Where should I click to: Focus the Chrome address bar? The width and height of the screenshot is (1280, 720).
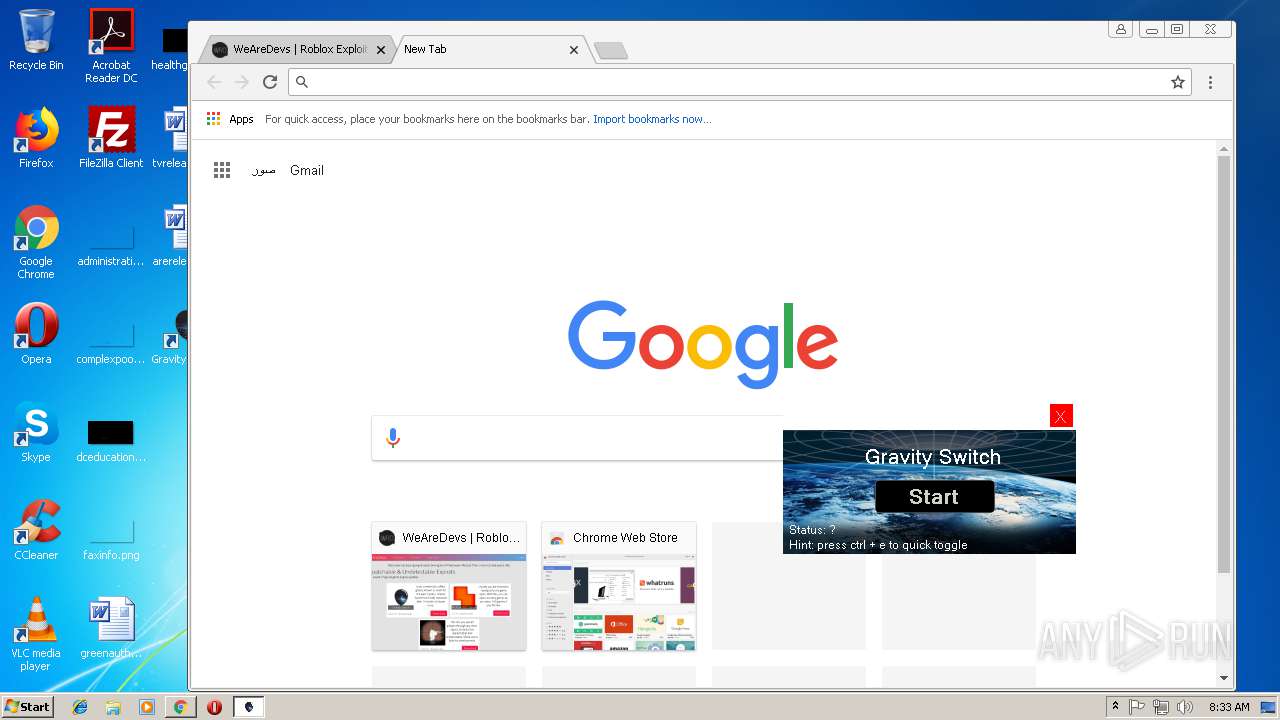pos(740,82)
